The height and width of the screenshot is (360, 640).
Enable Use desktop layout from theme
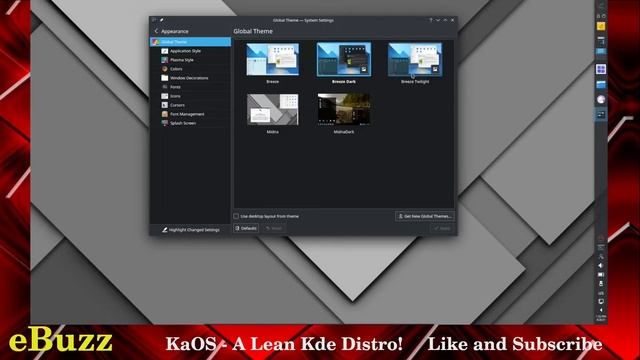[x=236, y=216]
